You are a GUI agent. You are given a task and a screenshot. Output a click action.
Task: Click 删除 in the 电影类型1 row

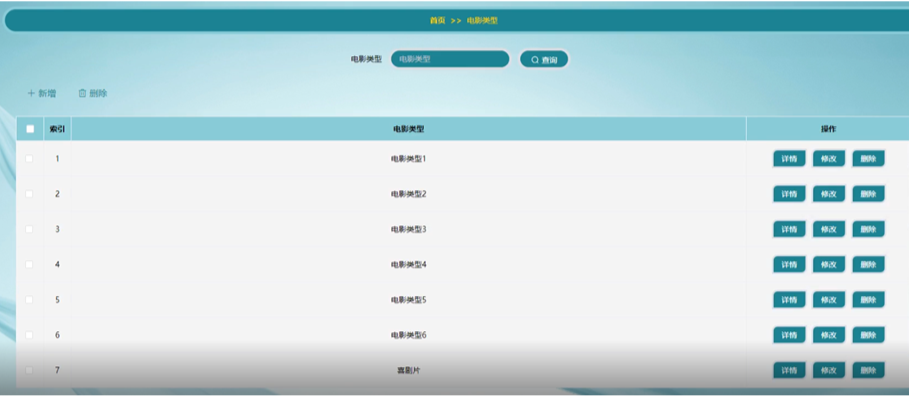pyautogui.click(x=868, y=159)
